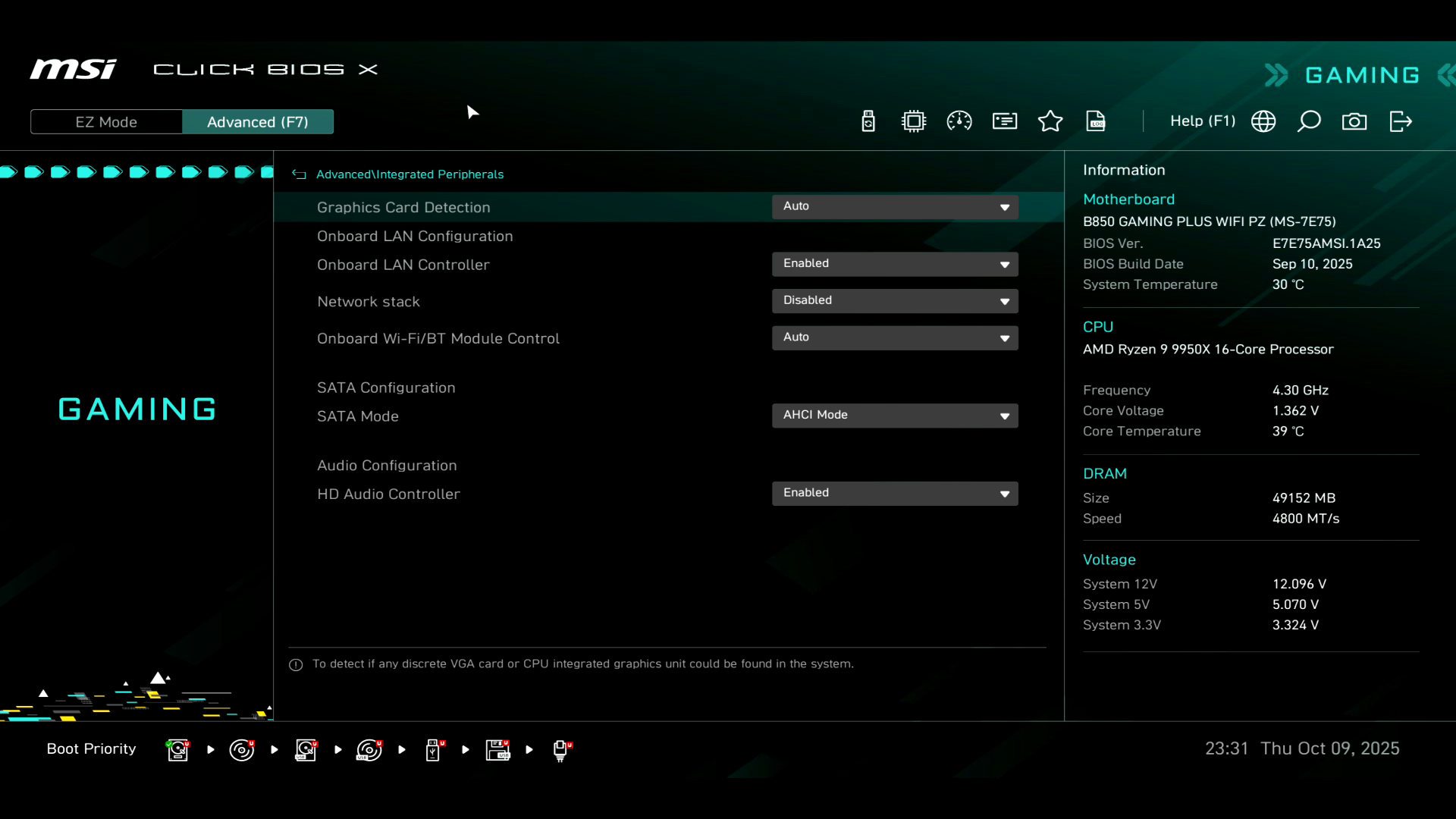
Task: Open the LOG file icon
Action: tap(1096, 121)
